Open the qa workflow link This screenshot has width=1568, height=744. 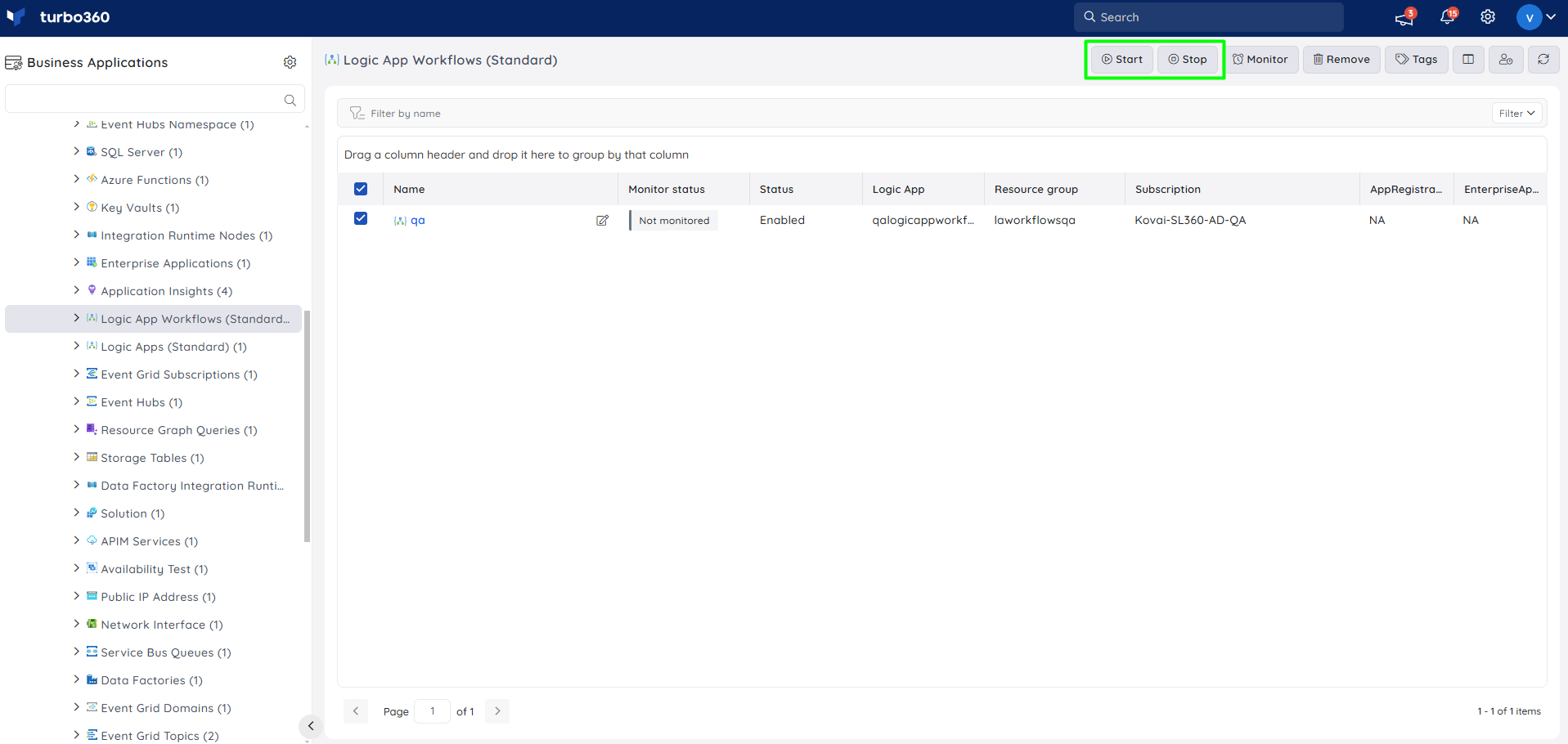pos(418,221)
